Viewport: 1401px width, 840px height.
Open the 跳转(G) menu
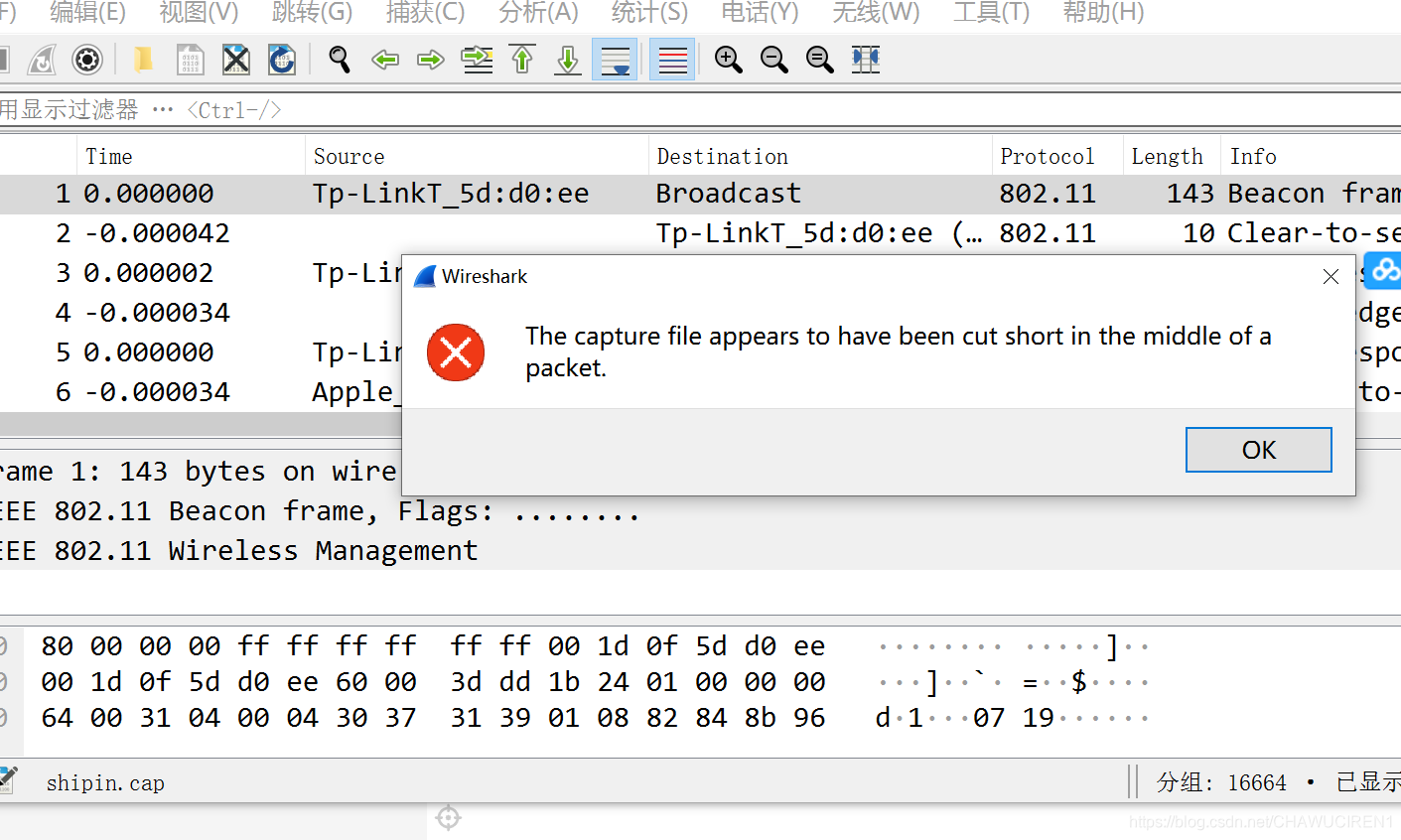[312, 13]
